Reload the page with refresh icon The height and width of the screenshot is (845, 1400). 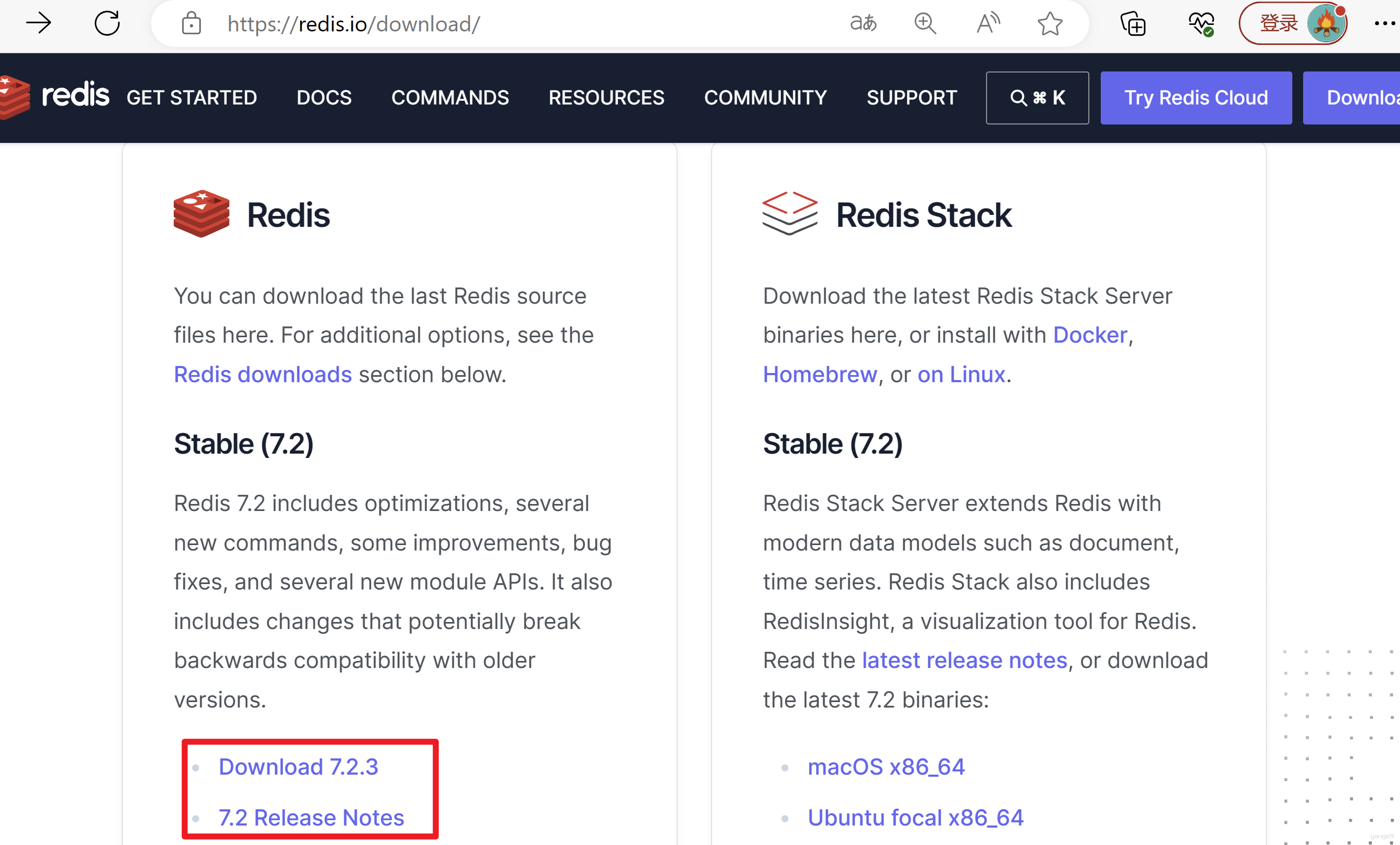107,23
